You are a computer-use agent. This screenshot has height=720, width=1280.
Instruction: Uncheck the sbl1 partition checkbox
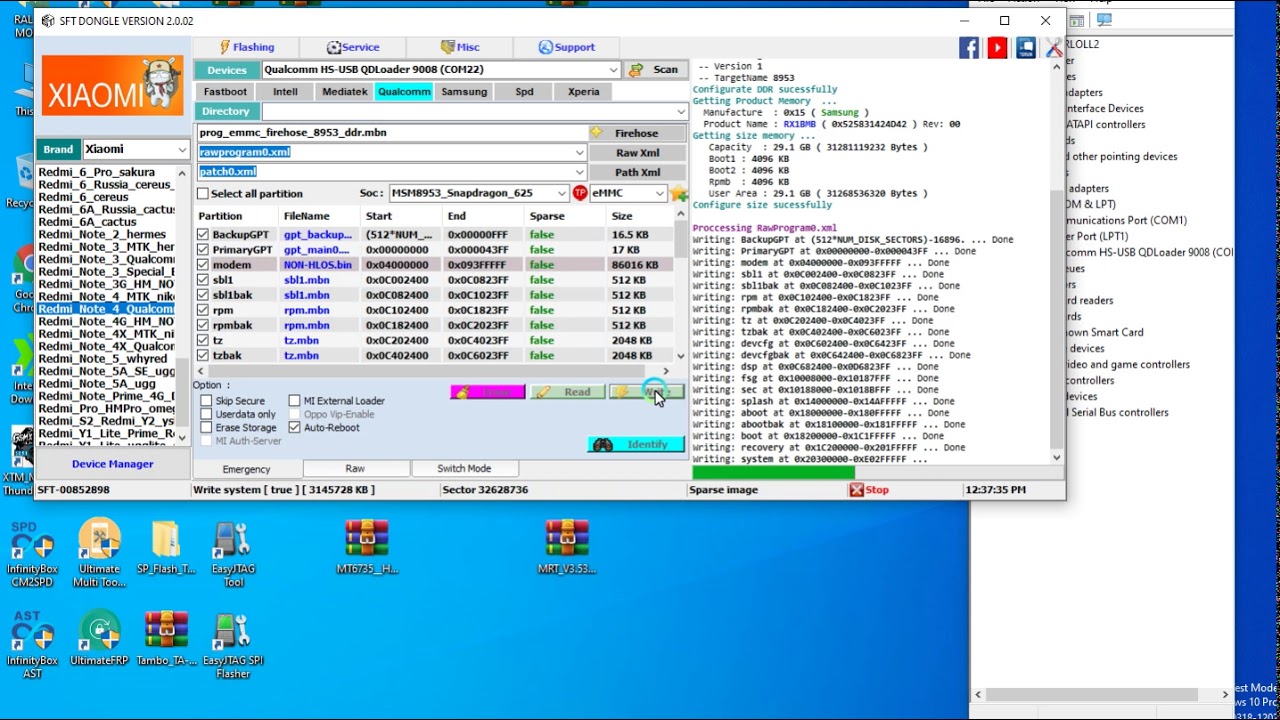tap(204, 280)
